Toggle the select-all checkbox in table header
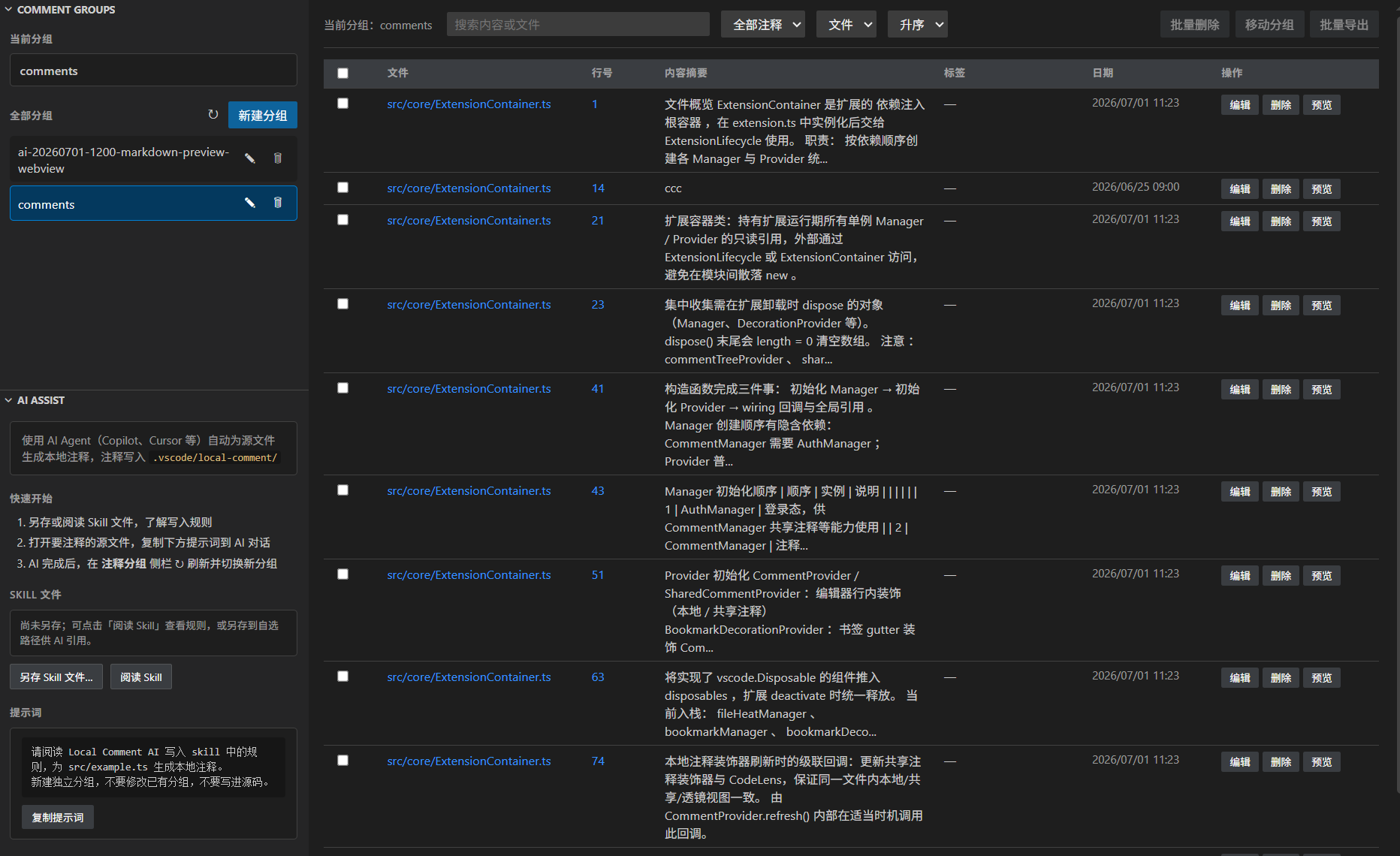This screenshot has height=856, width=1400. coord(342,73)
